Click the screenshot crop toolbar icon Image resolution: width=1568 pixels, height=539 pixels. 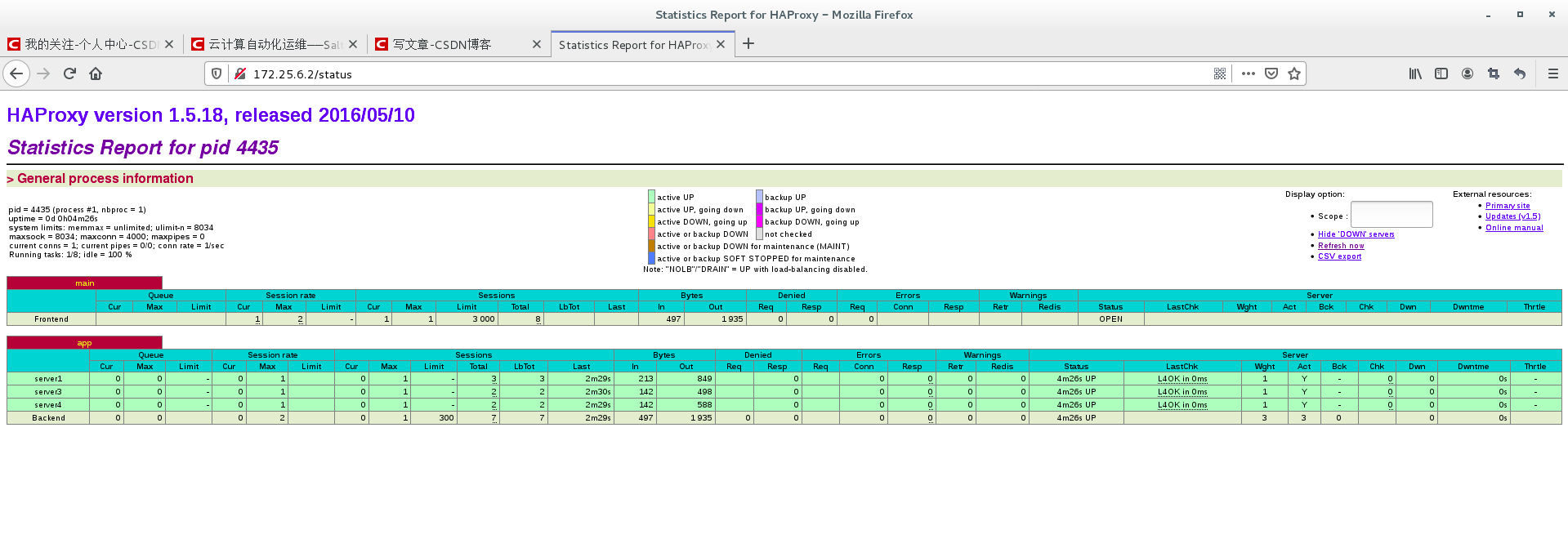coord(1494,73)
